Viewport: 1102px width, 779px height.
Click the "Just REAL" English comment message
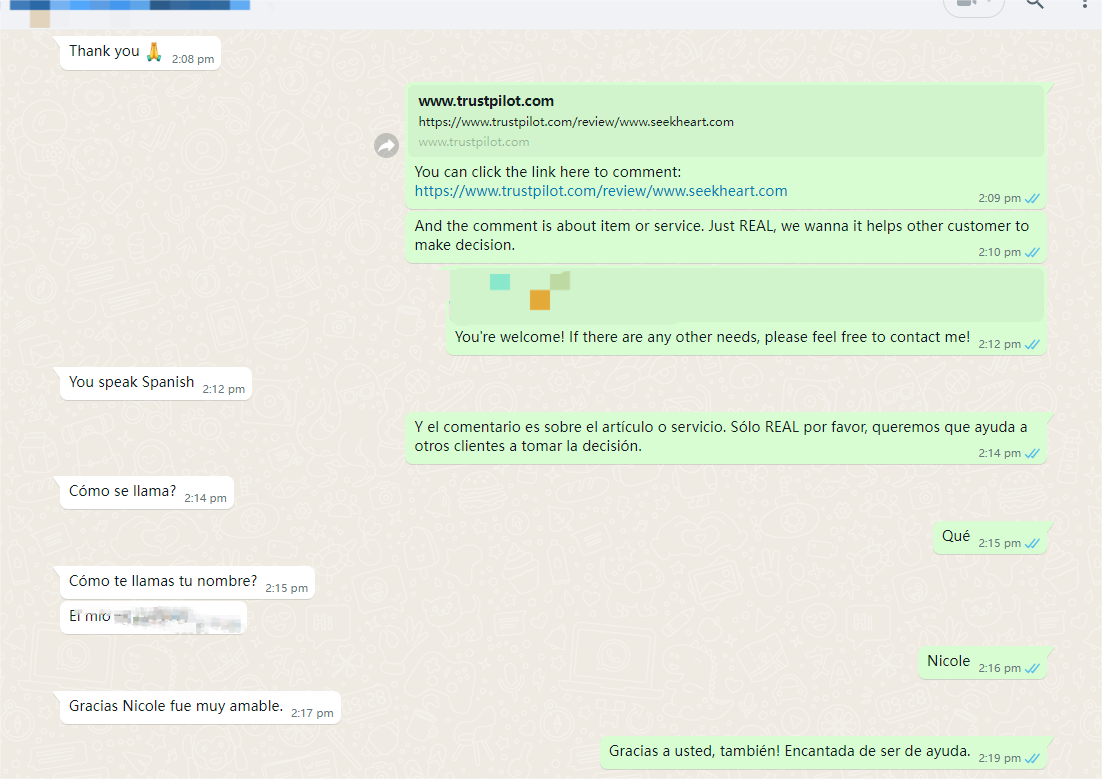coord(720,235)
